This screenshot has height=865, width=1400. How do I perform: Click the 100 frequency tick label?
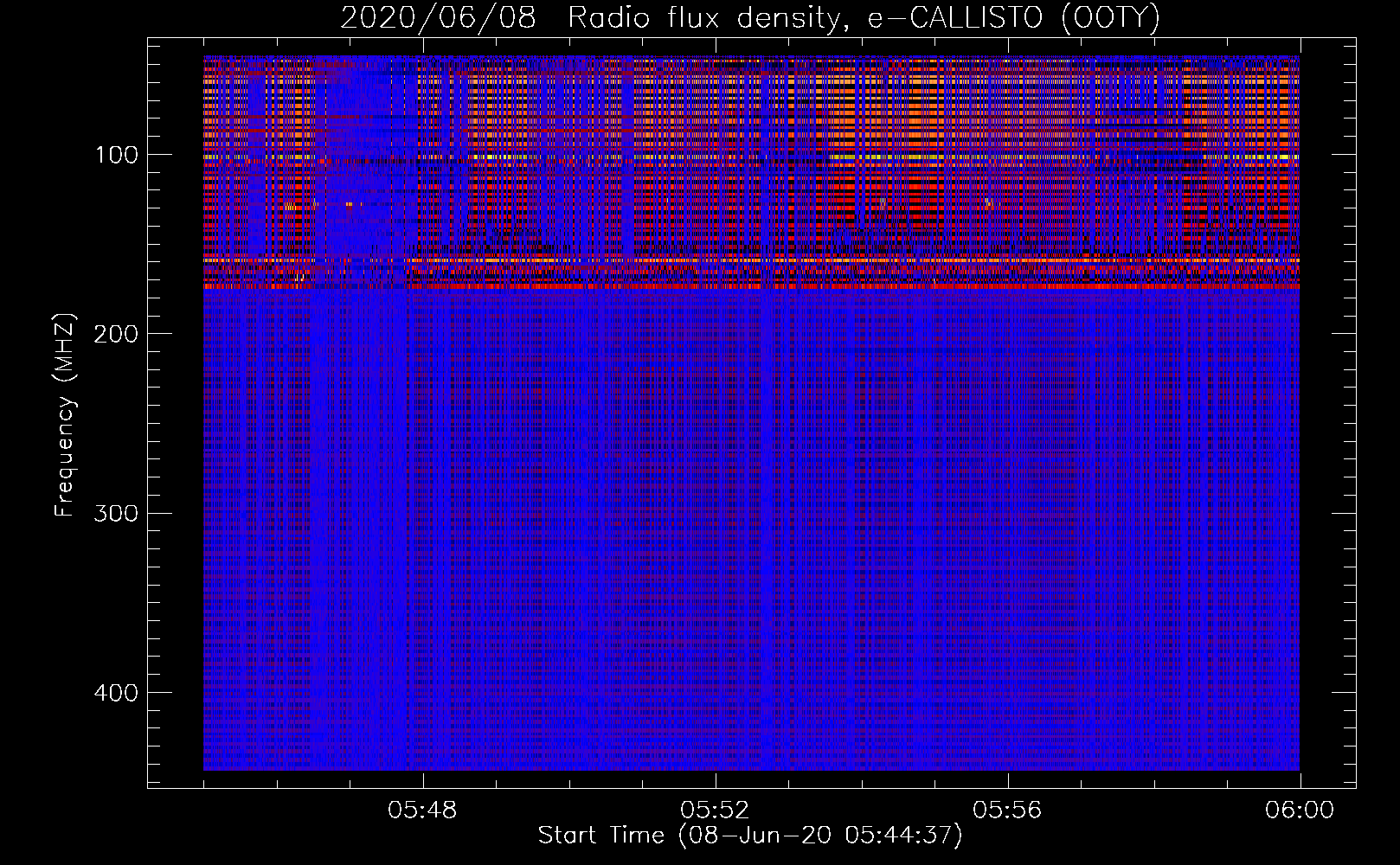pos(117,155)
